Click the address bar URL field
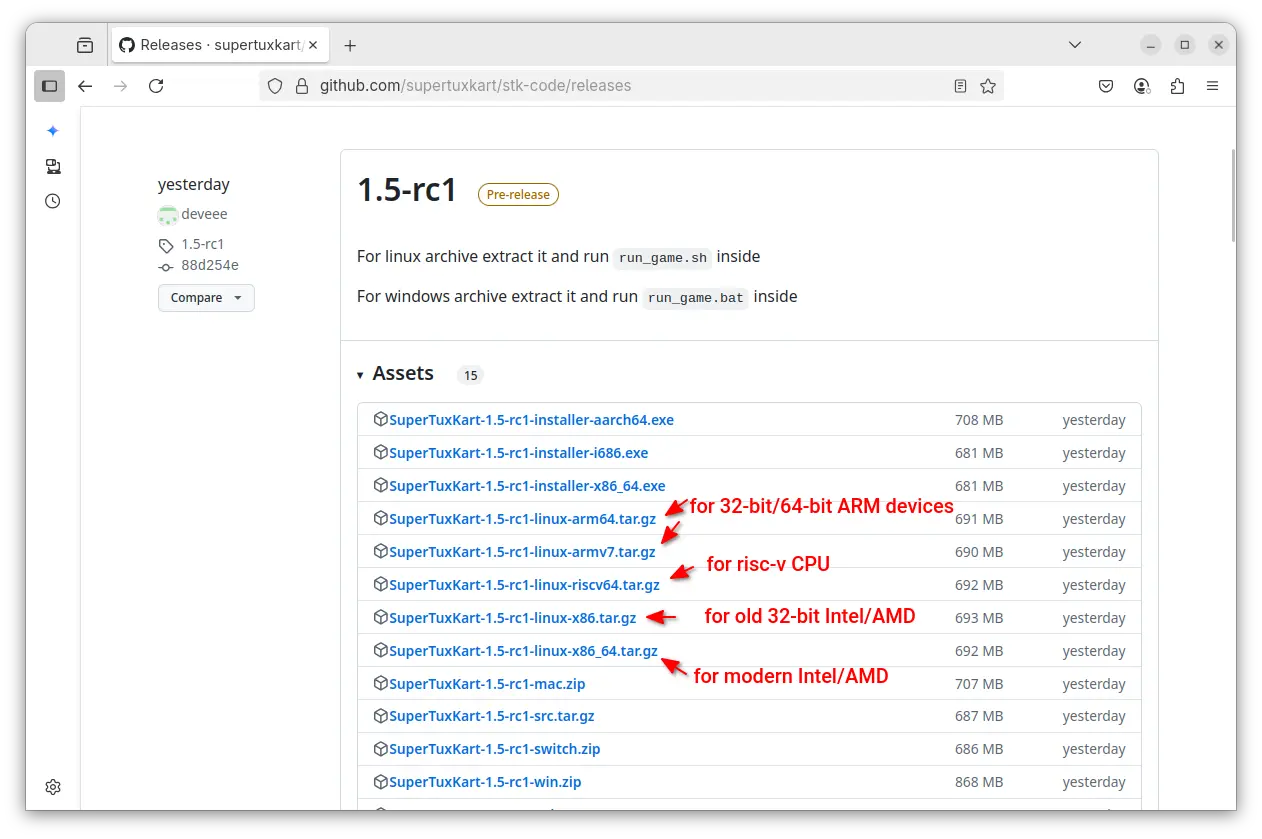This screenshot has width=1262, height=839. [x=630, y=86]
